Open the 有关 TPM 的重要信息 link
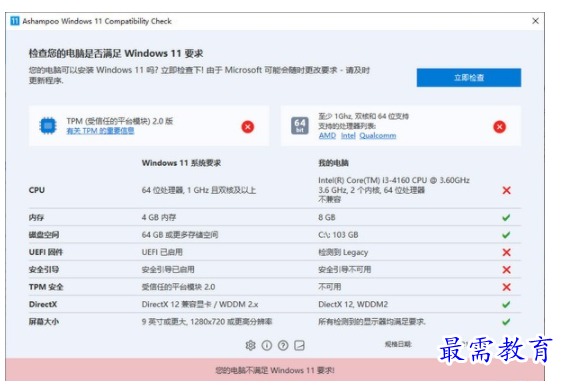Screen dimensions: 561x381 pyautogui.click(x=100, y=131)
